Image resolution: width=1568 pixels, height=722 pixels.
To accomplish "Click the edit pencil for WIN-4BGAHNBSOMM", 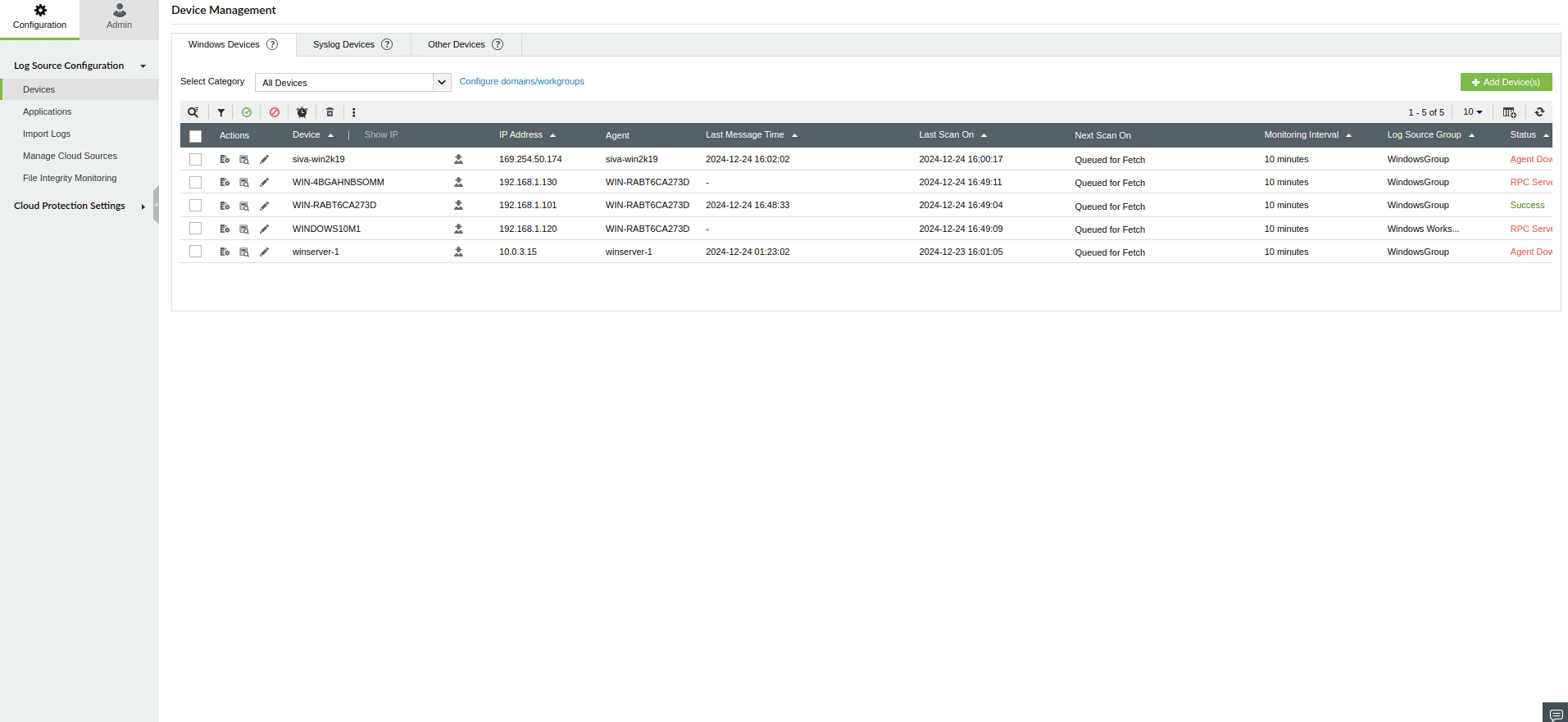I will pos(264,182).
